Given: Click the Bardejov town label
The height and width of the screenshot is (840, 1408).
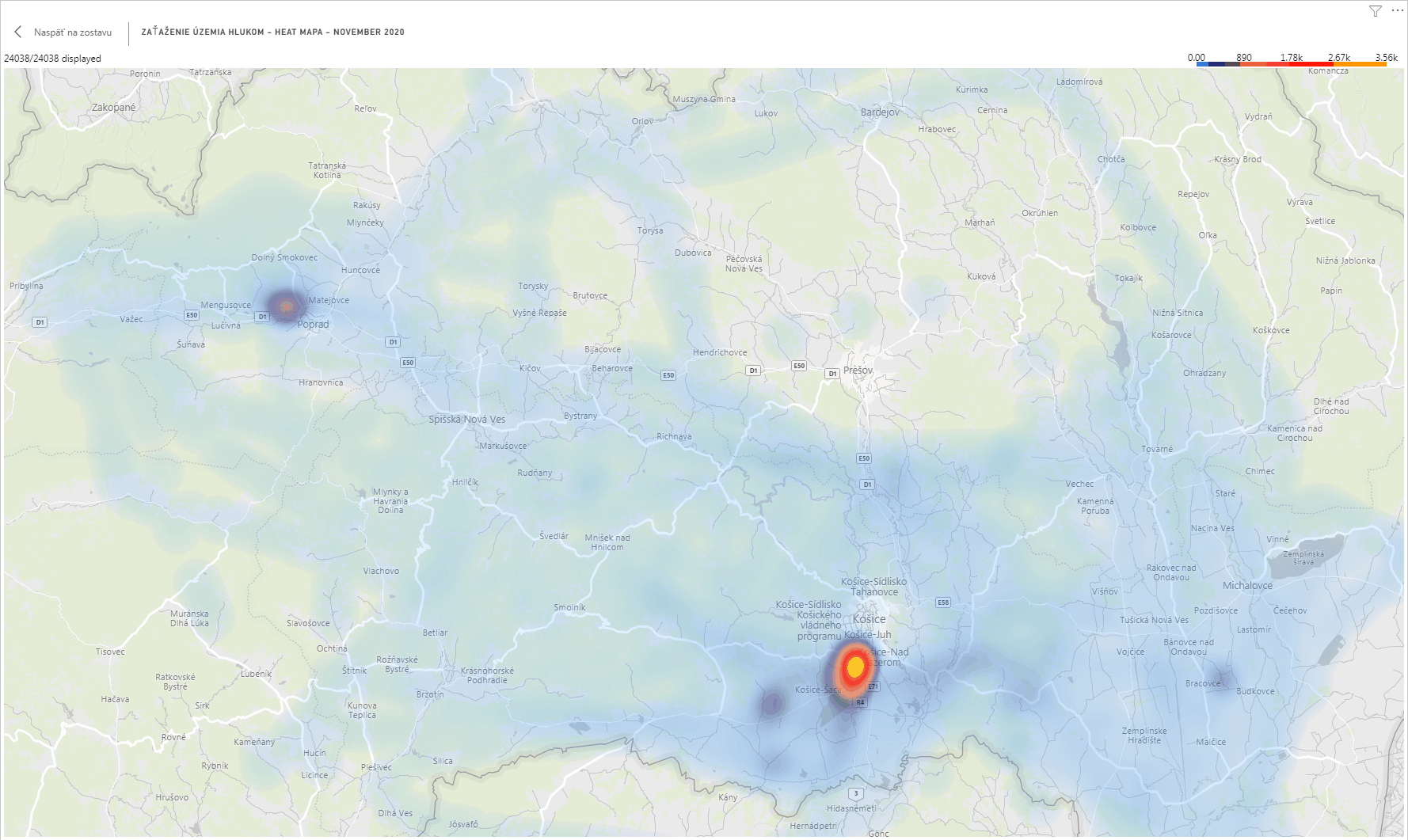Looking at the screenshot, I should click(x=880, y=112).
